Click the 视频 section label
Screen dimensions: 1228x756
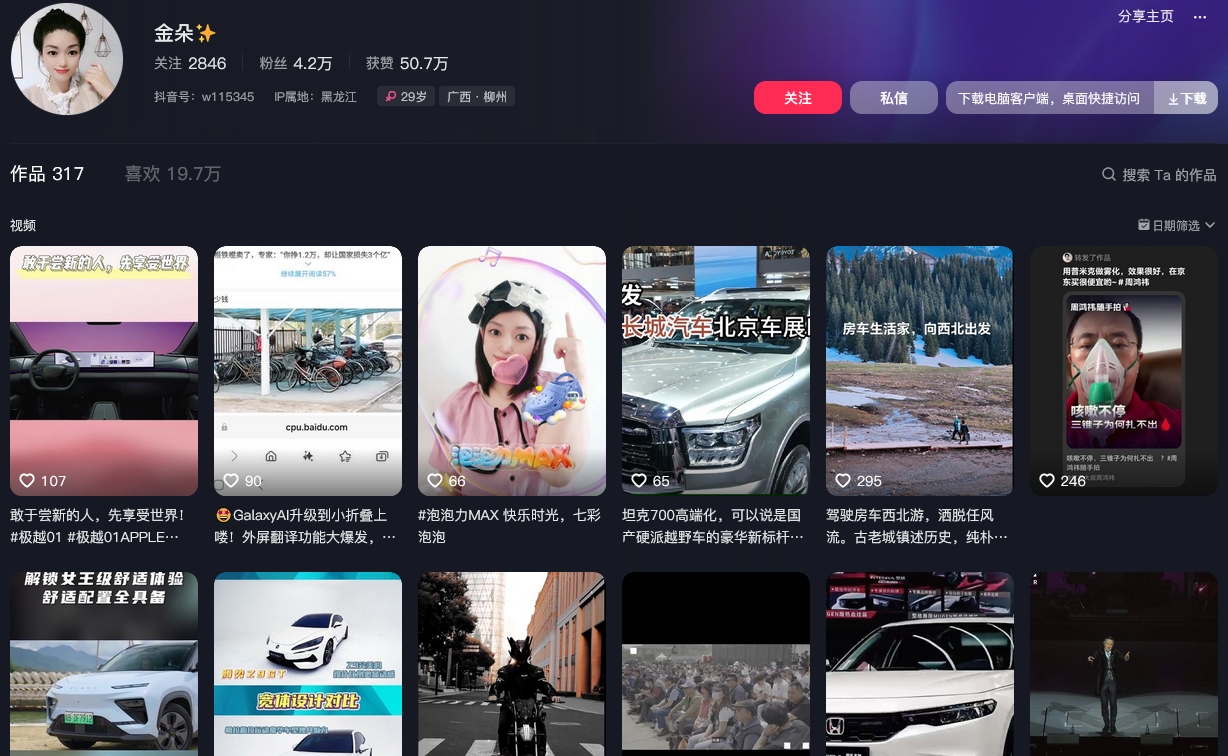(23, 226)
